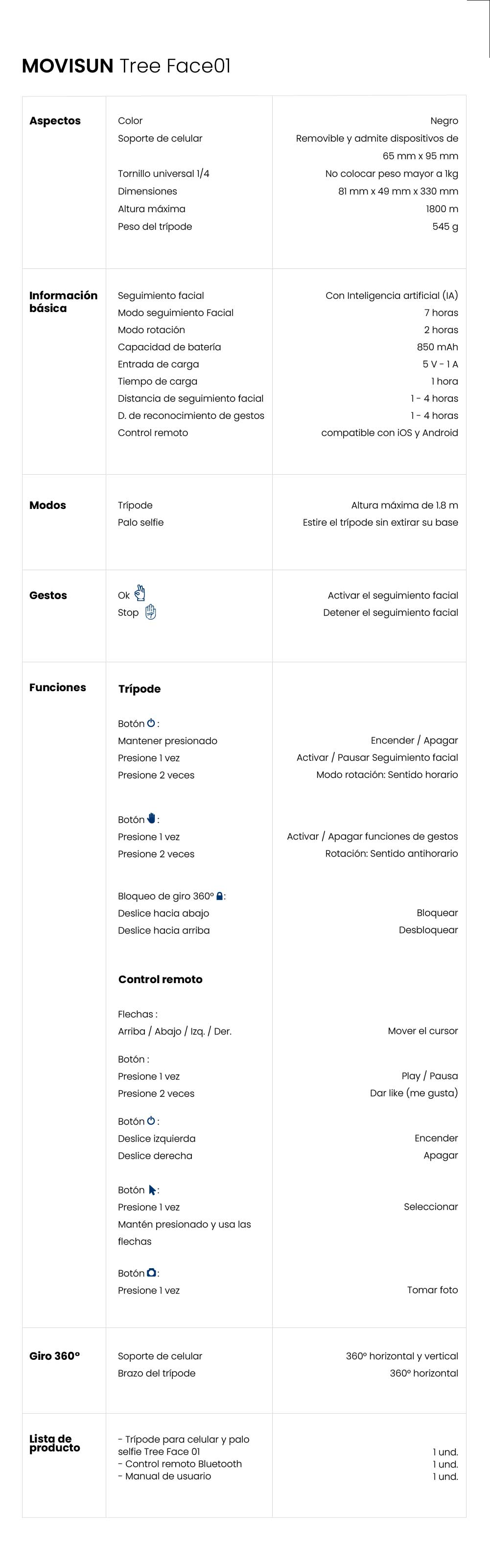Click the Ok hand gesture icon
Viewport: 490px width, 1568px height.
tap(140, 593)
